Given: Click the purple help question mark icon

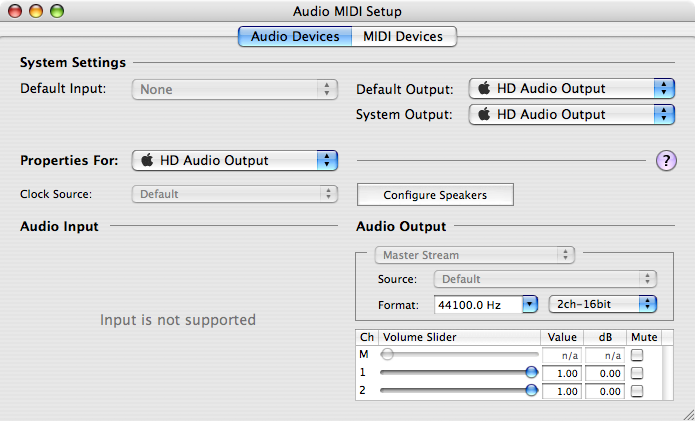Looking at the screenshot, I should [x=666, y=160].
